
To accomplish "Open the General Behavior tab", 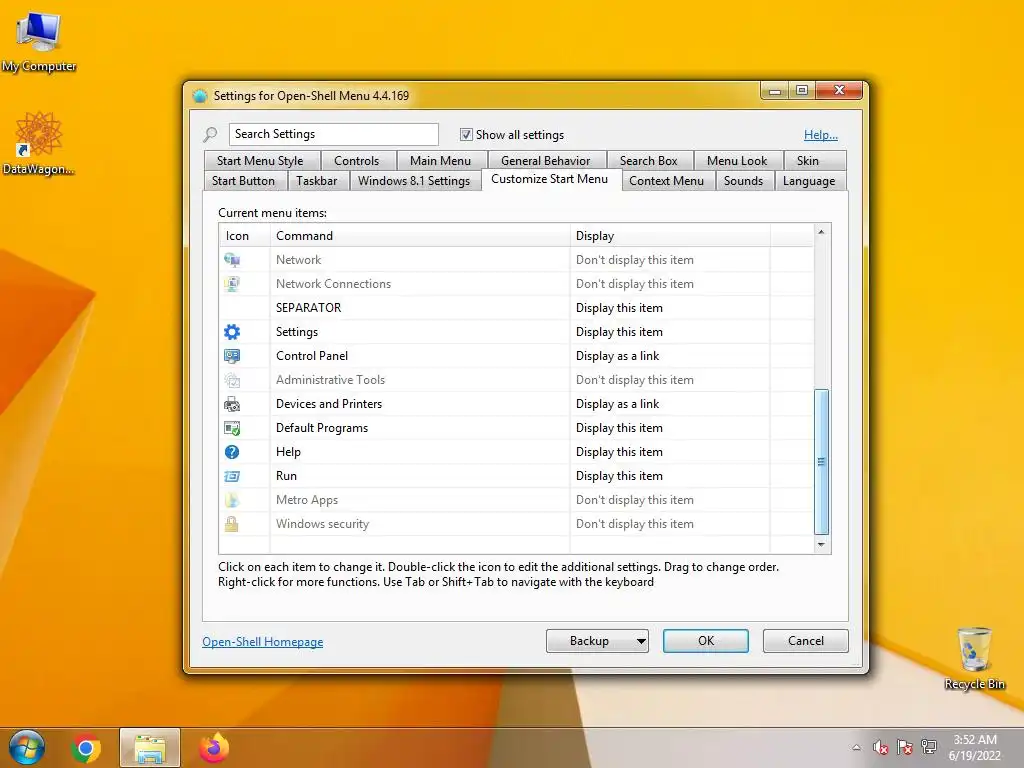I will [x=547, y=161].
